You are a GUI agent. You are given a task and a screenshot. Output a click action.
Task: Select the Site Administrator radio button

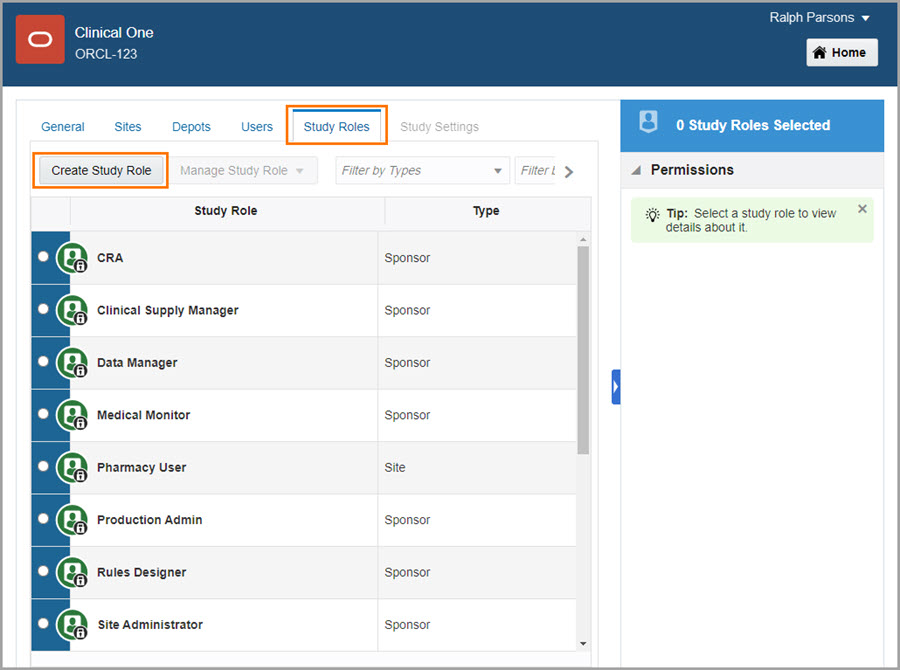[43, 624]
